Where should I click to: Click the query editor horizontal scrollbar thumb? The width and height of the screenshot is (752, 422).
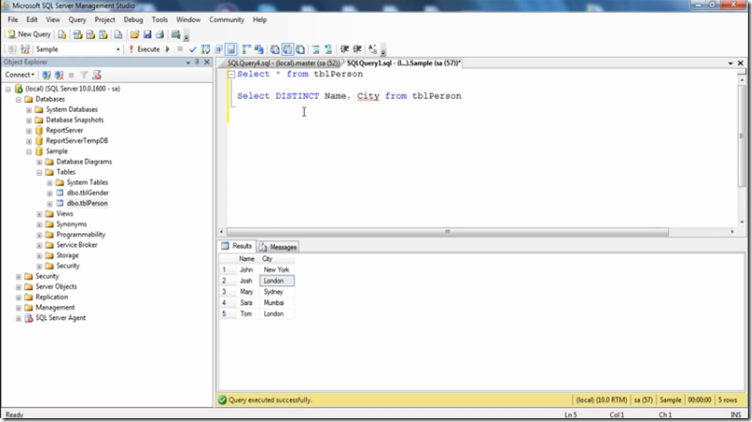pos(447,232)
